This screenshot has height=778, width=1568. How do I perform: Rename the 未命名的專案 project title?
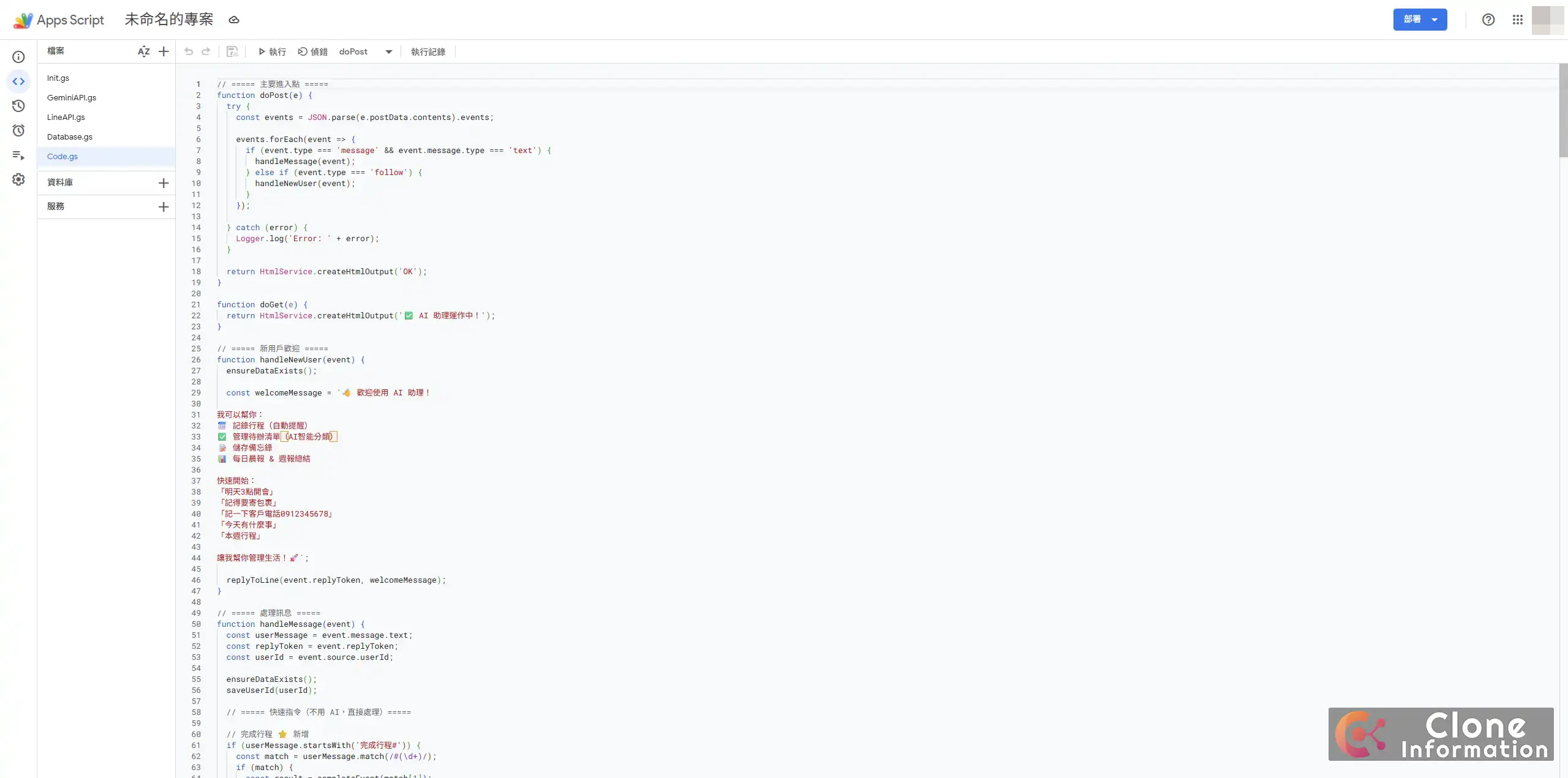[168, 19]
